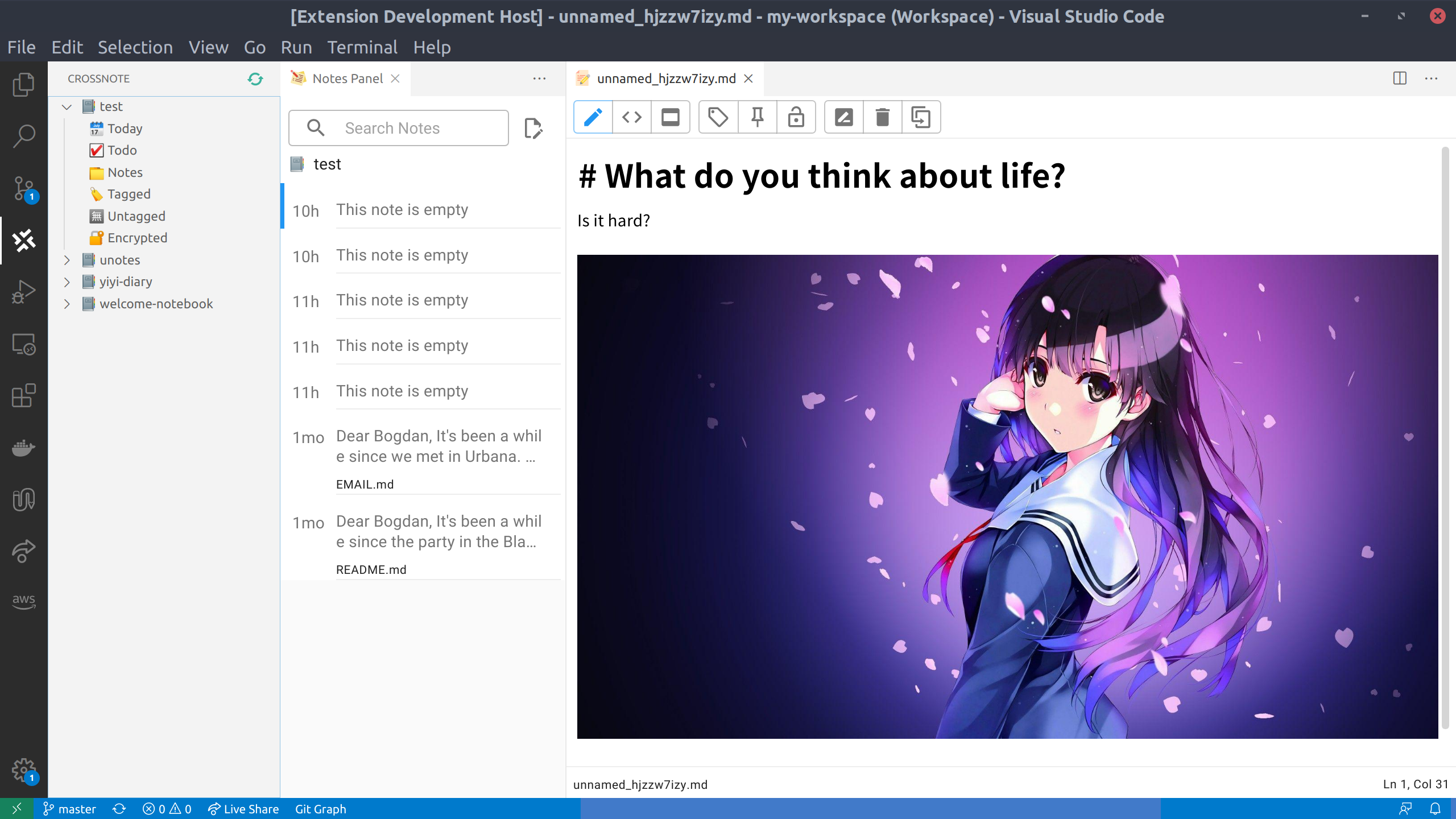Click the master branch in status bar

[70, 809]
